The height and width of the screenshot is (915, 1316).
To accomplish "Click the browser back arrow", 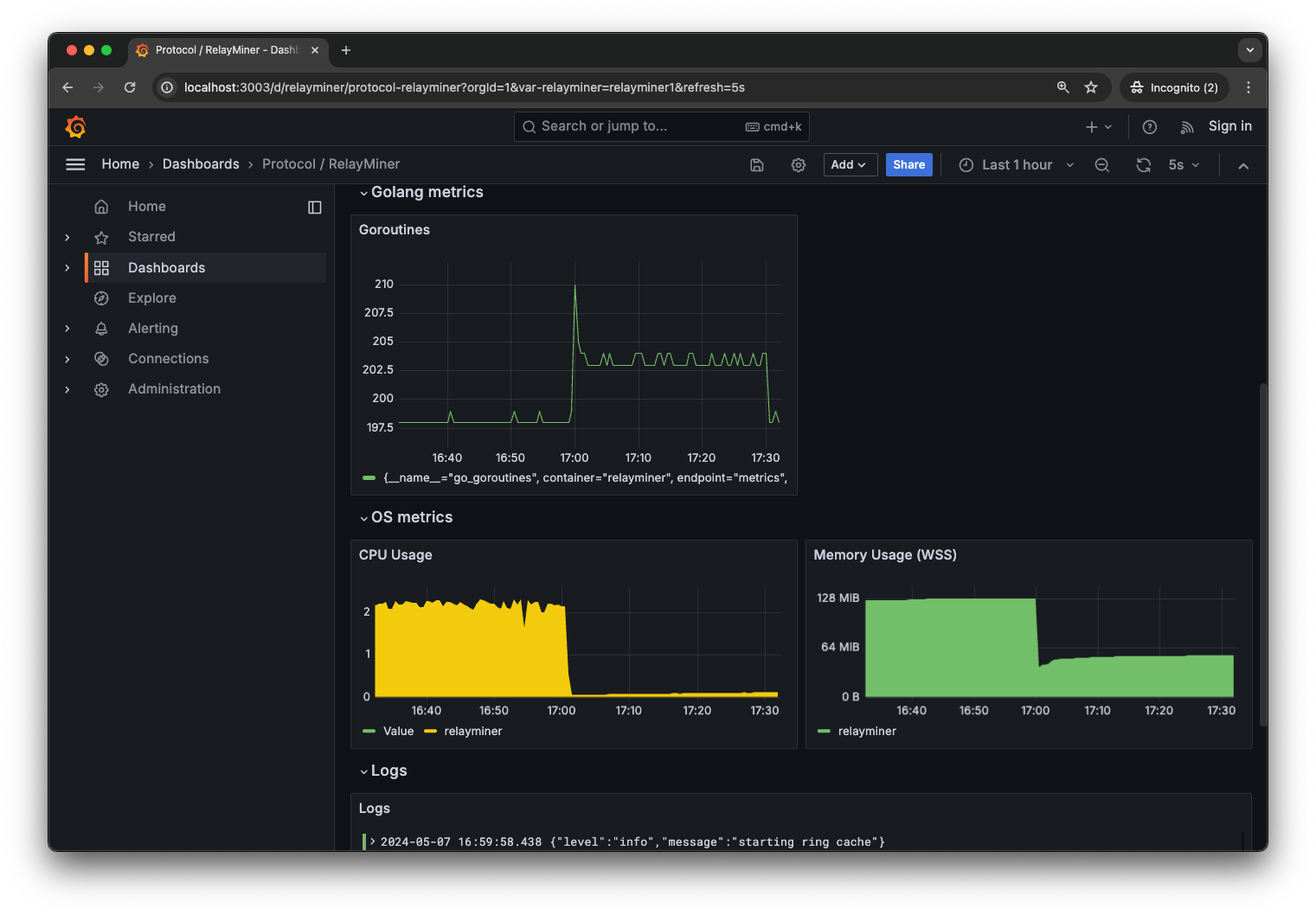I will (x=67, y=87).
